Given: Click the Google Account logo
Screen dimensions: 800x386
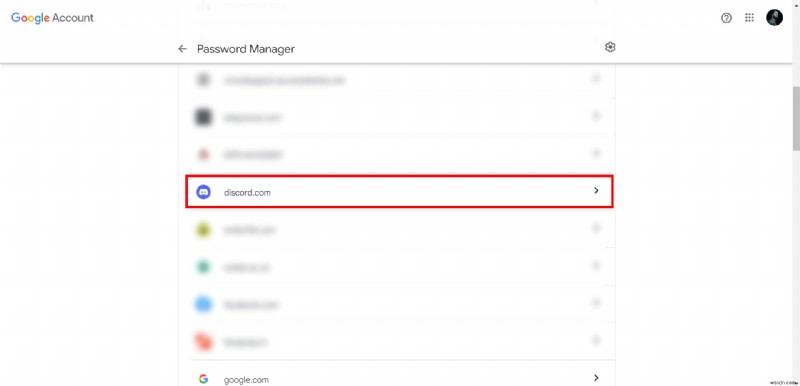Looking at the screenshot, I should coord(53,18).
